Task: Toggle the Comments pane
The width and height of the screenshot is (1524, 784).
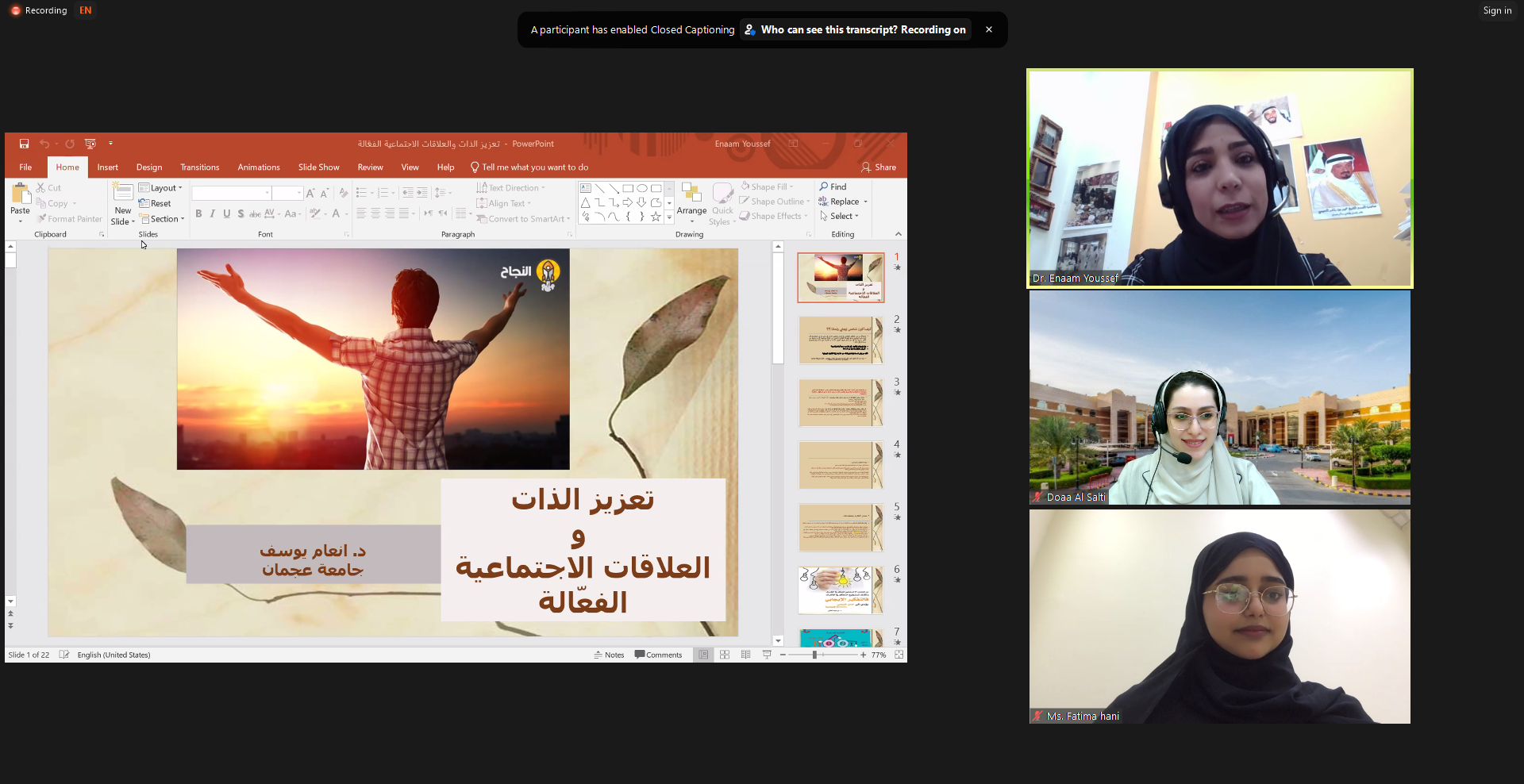Action: [658, 655]
